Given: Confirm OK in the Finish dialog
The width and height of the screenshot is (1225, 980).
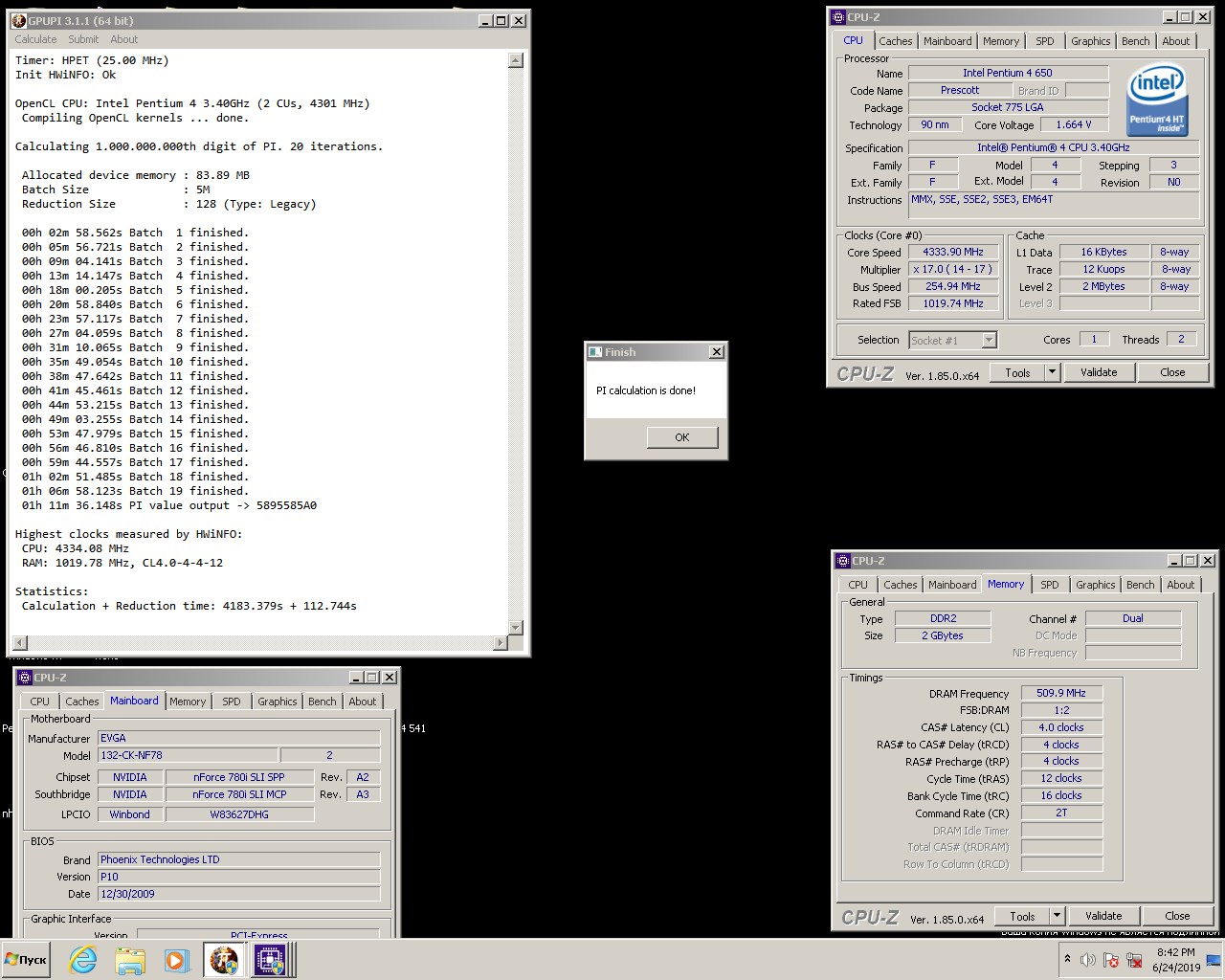Looking at the screenshot, I should point(682,437).
